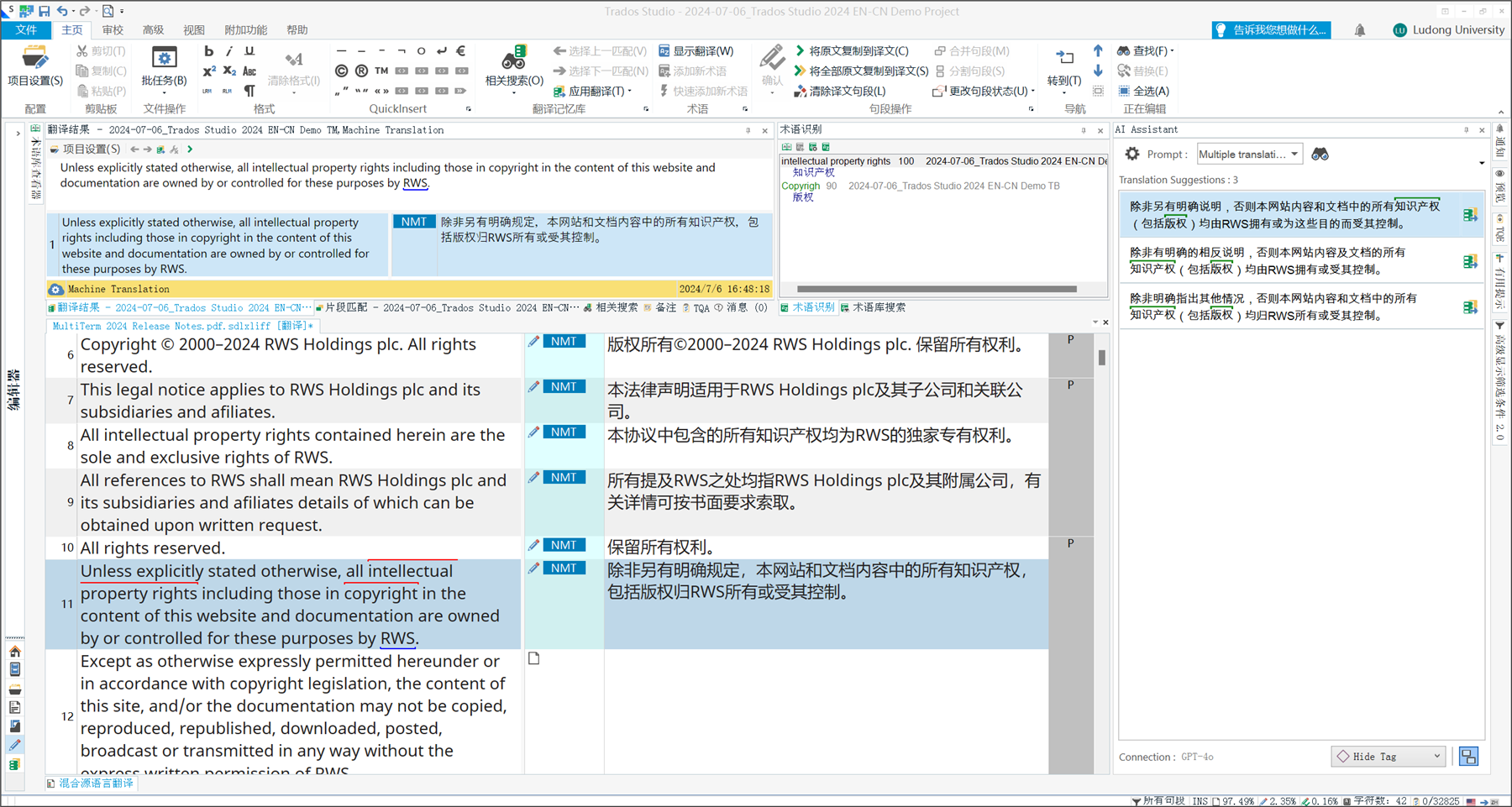Image resolution: width=1512 pixels, height=807 pixels.
Task: Apply subscript x₂ formatting
Action: pyautogui.click(x=228, y=71)
